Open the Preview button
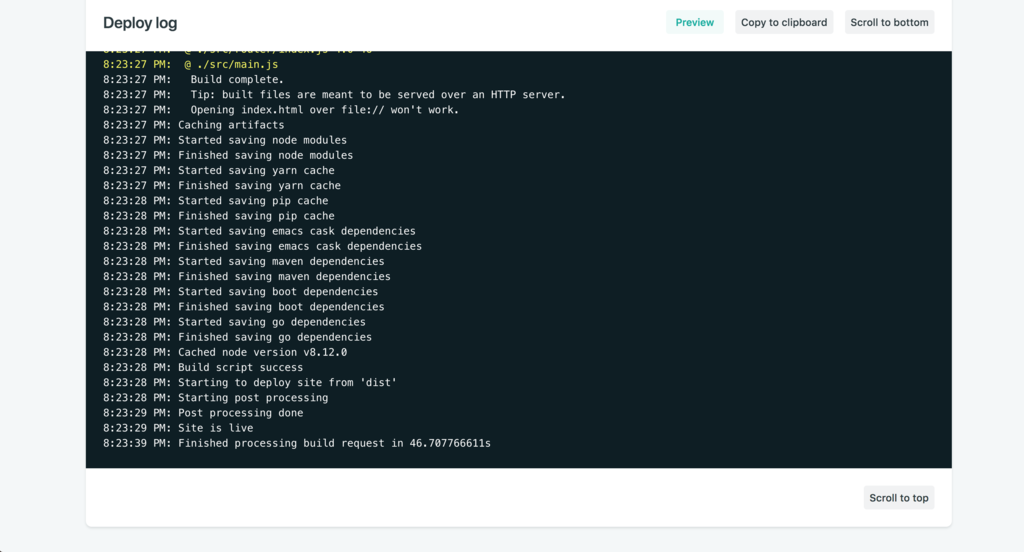 point(694,22)
